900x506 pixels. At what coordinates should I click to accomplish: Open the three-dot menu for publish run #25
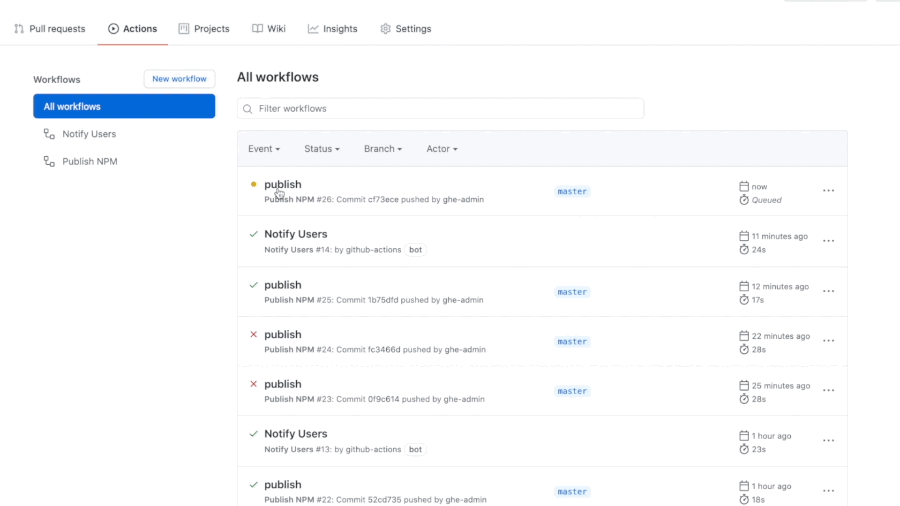coord(828,291)
